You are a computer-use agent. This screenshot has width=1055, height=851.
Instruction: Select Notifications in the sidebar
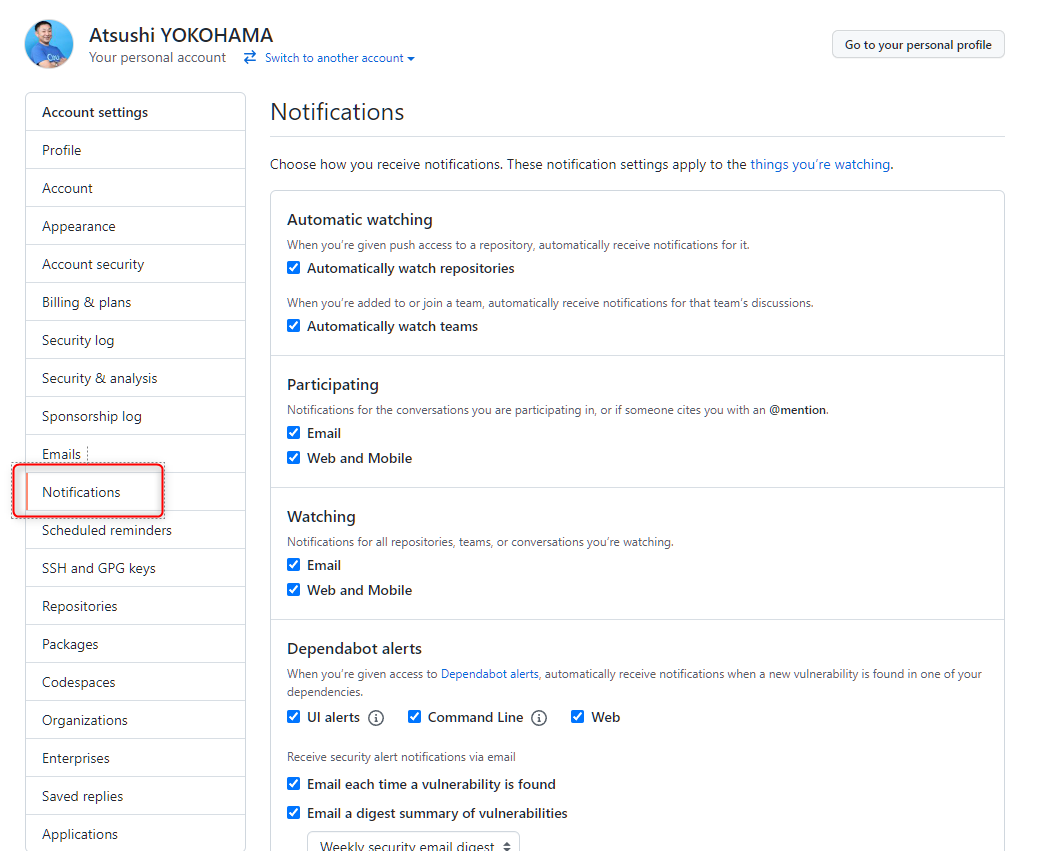point(135,492)
